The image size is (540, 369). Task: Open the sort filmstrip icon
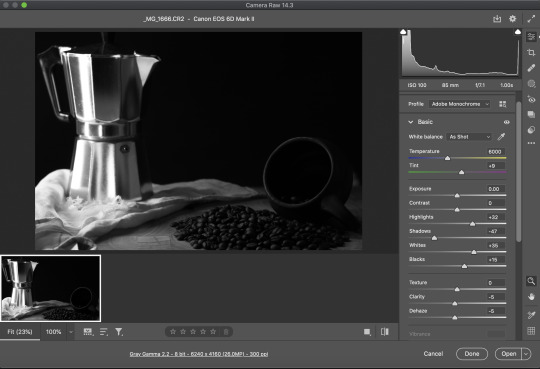[104, 332]
